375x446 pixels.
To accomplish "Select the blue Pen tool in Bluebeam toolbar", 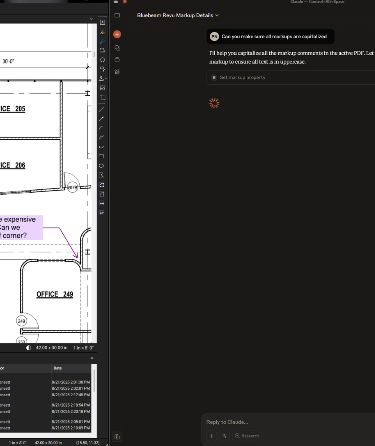I will click(102, 41).
